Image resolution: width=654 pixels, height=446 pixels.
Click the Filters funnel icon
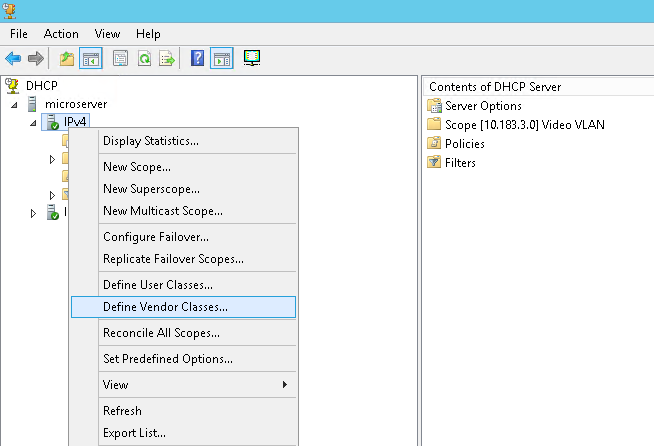point(434,162)
